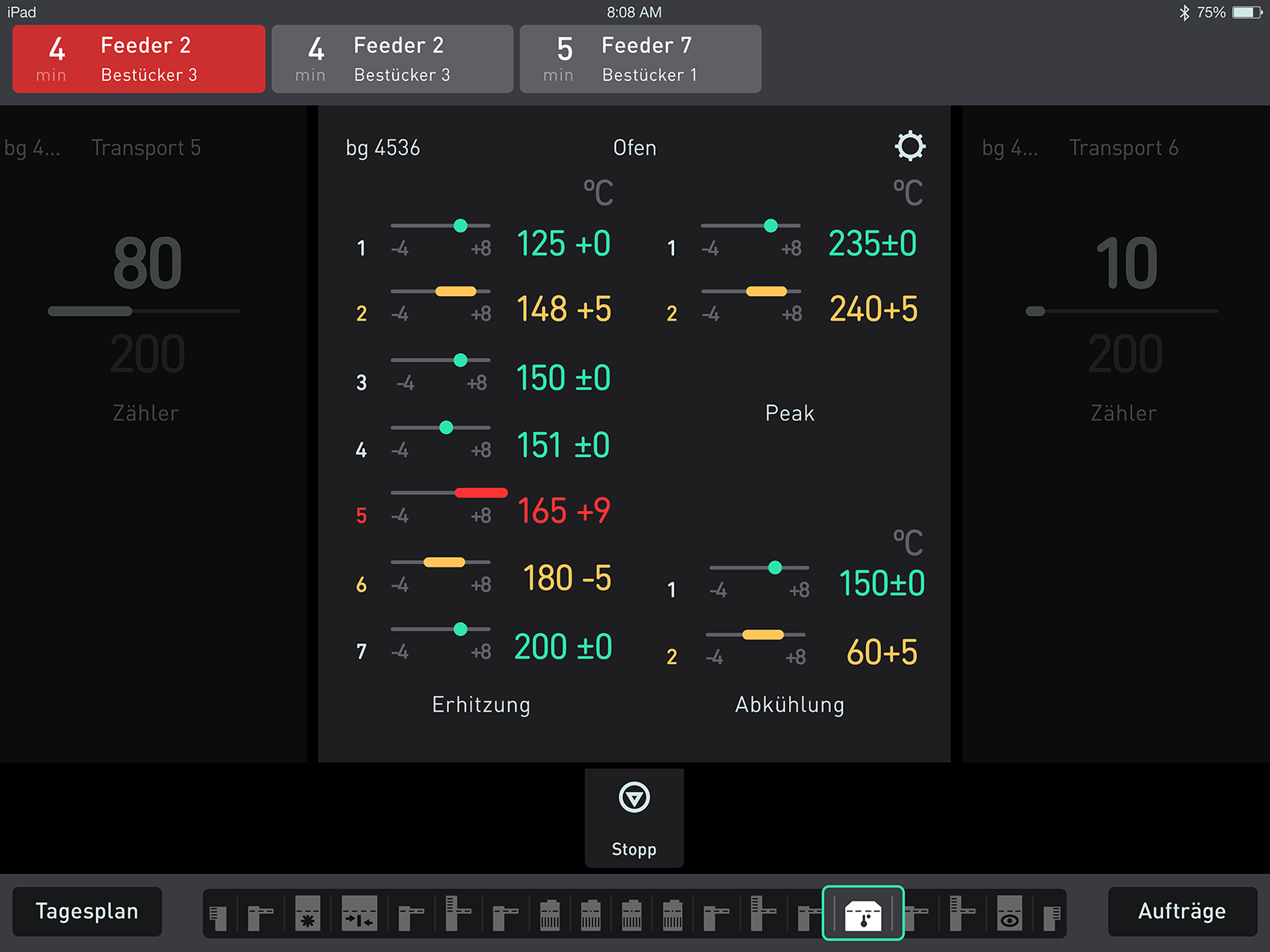Click the Stopp triangle icon
1270x952 pixels.
point(634,797)
